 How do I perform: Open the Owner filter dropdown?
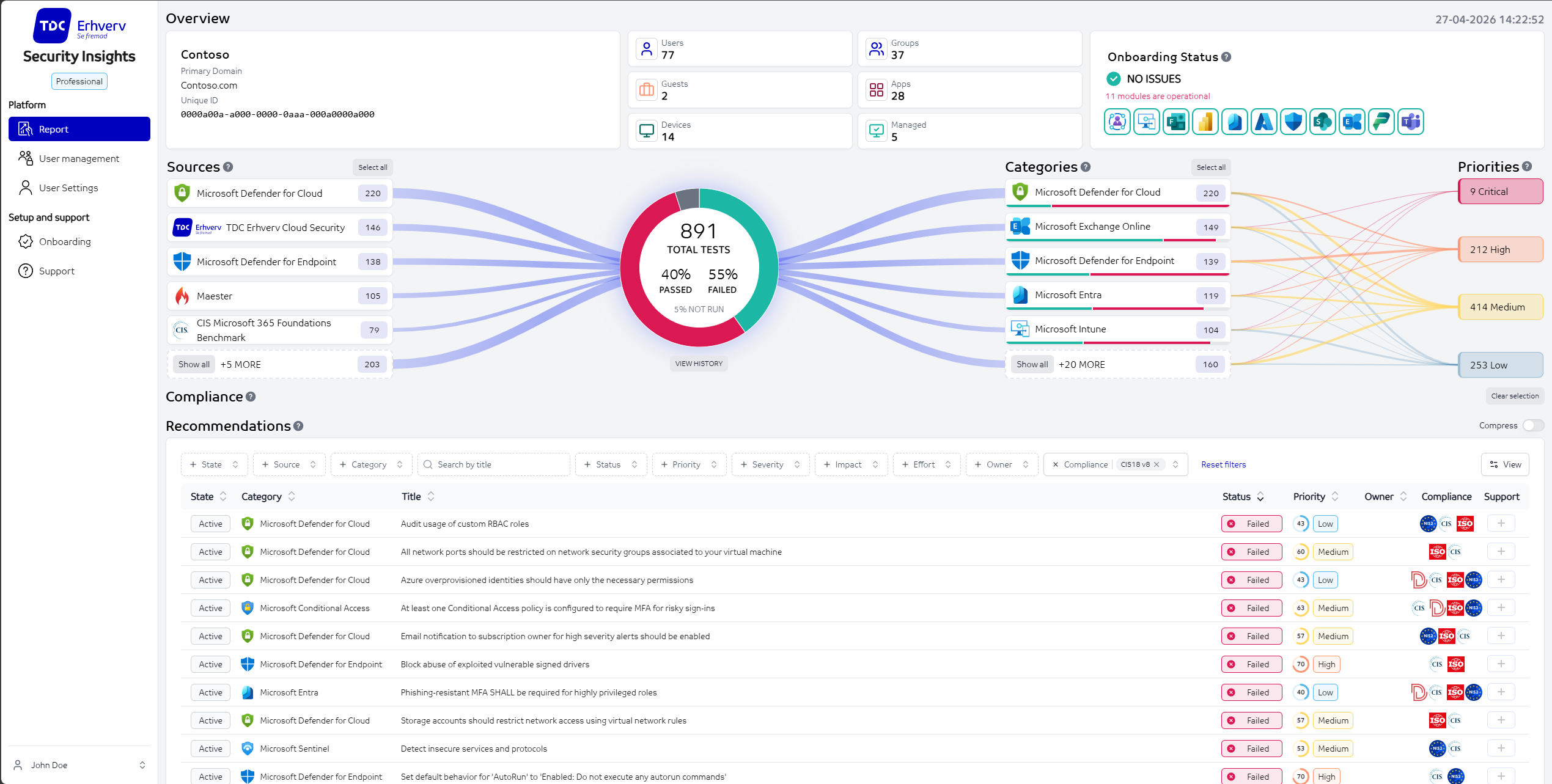pos(1002,464)
